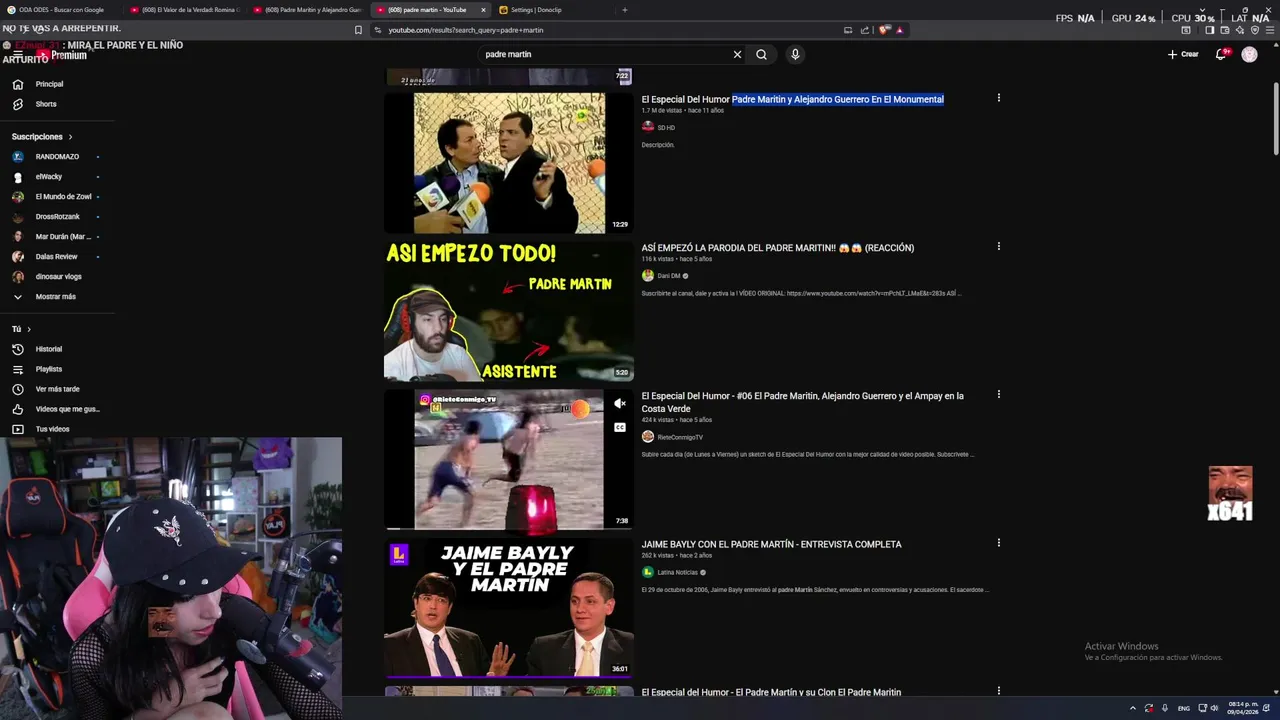Click the magnifying glass search button

point(761,54)
